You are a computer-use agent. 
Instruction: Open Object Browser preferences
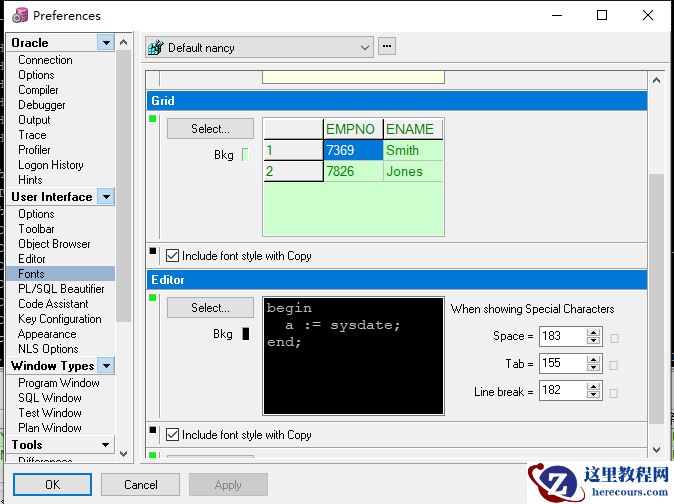click(x=54, y=244)
